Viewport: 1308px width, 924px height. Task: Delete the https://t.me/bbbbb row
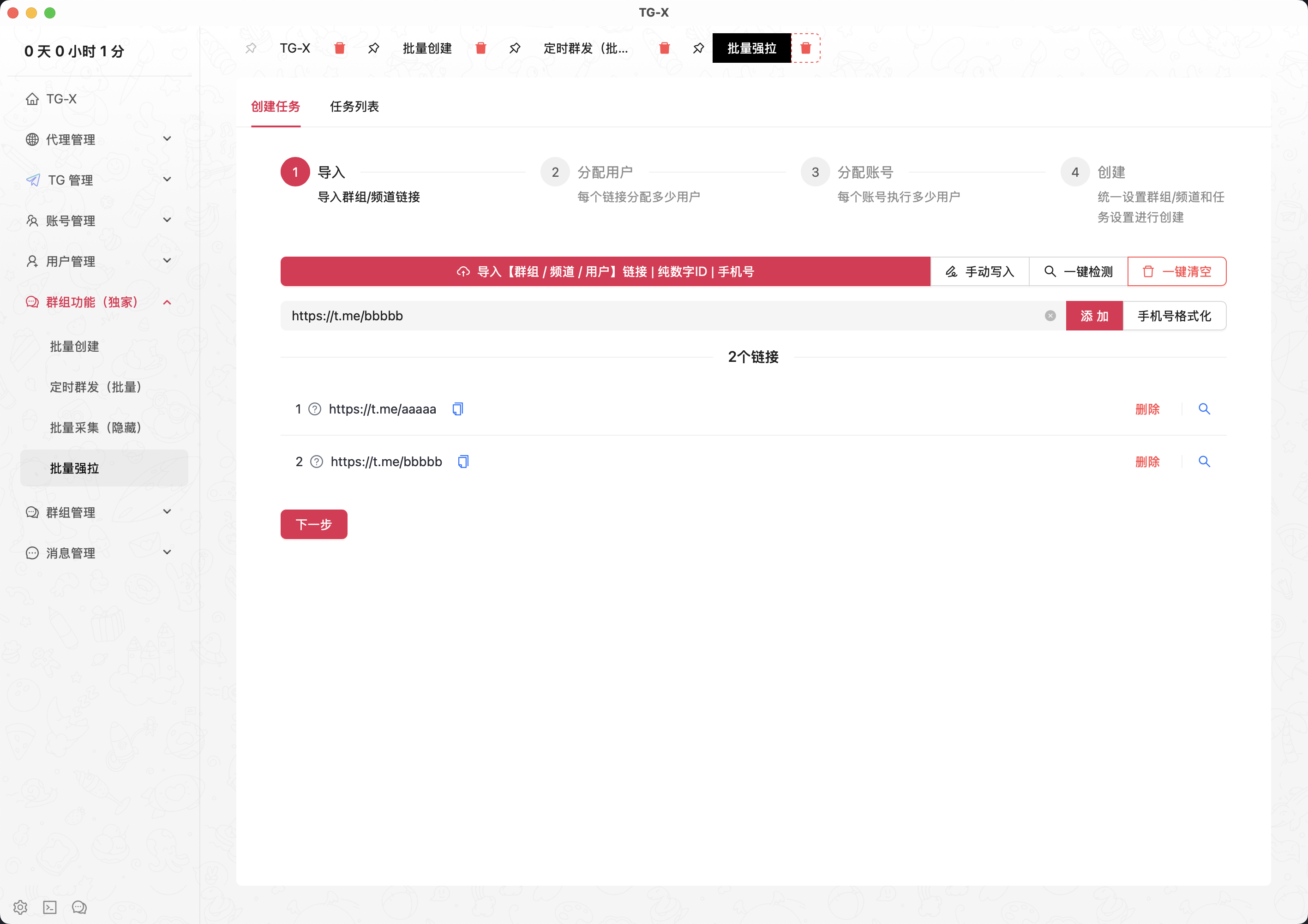click(1147, 462)
